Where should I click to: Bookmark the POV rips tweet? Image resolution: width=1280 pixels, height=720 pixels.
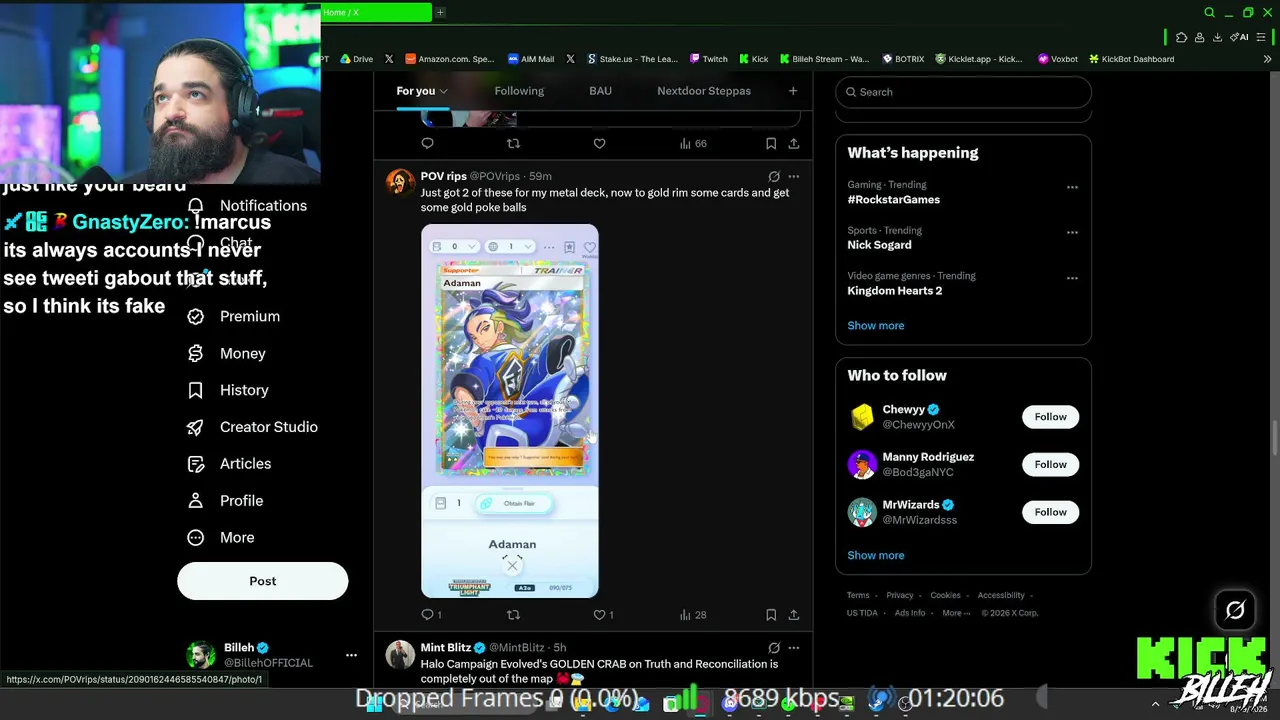770,615
